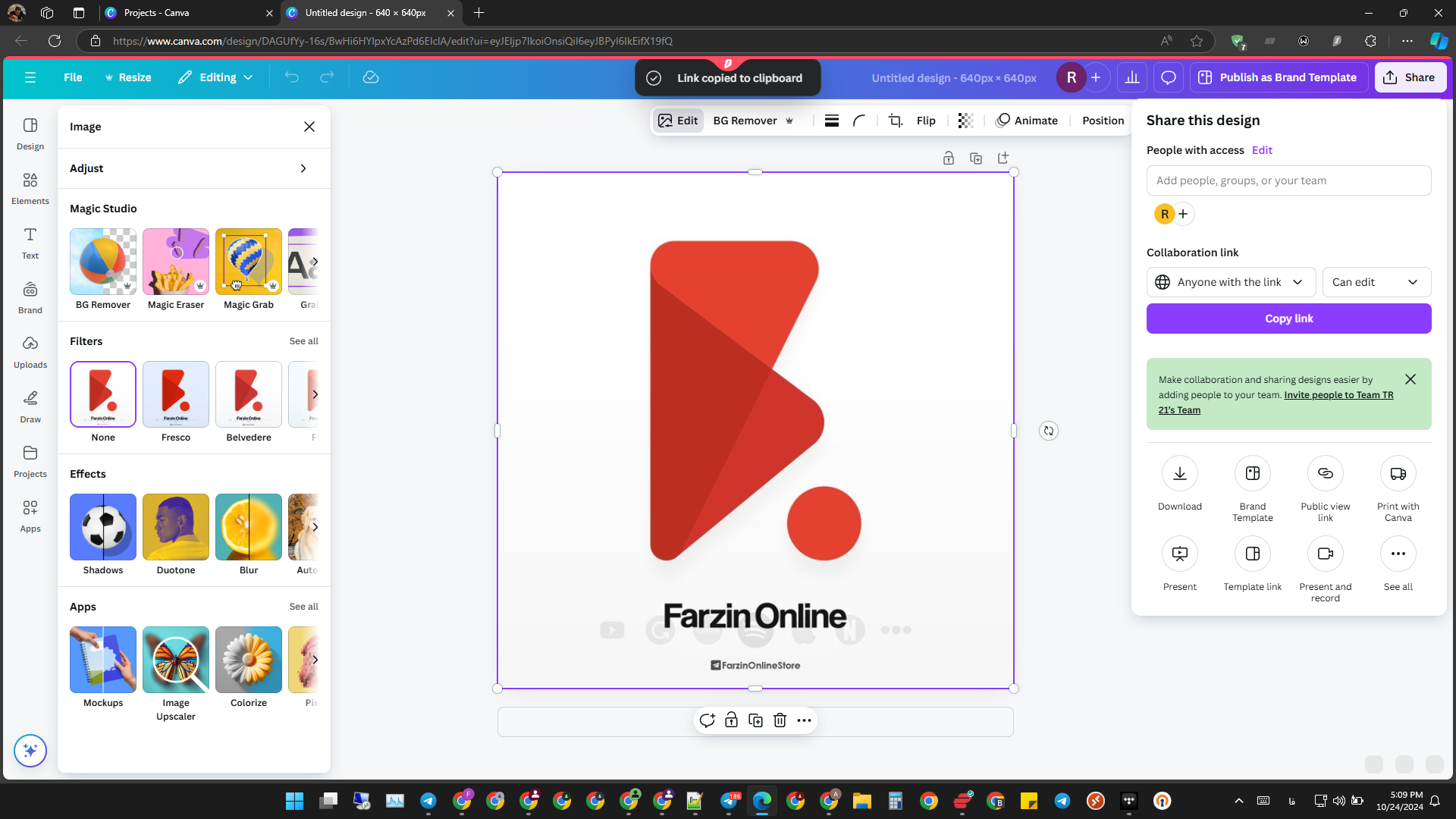
Task: Click Brand Template icon in share panel
Action: point(1253,474)
